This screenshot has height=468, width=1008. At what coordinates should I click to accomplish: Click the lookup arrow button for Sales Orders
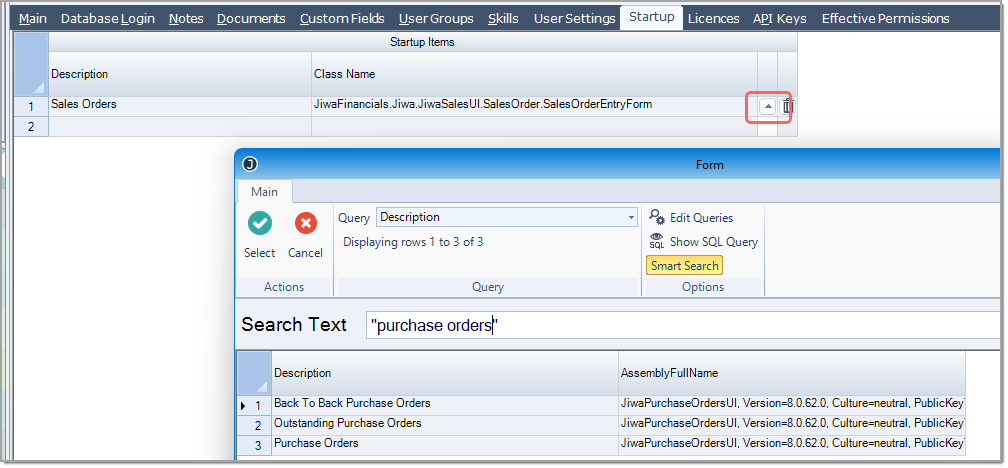[x=768, y=107]
